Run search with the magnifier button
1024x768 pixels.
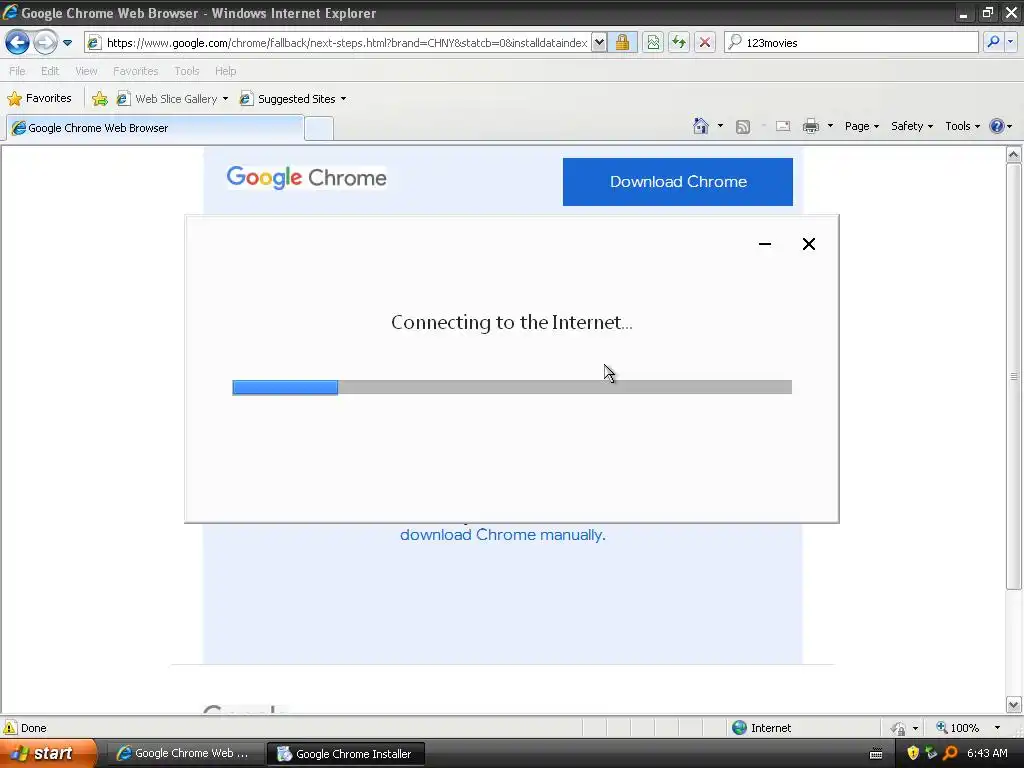tap(993, 42)
